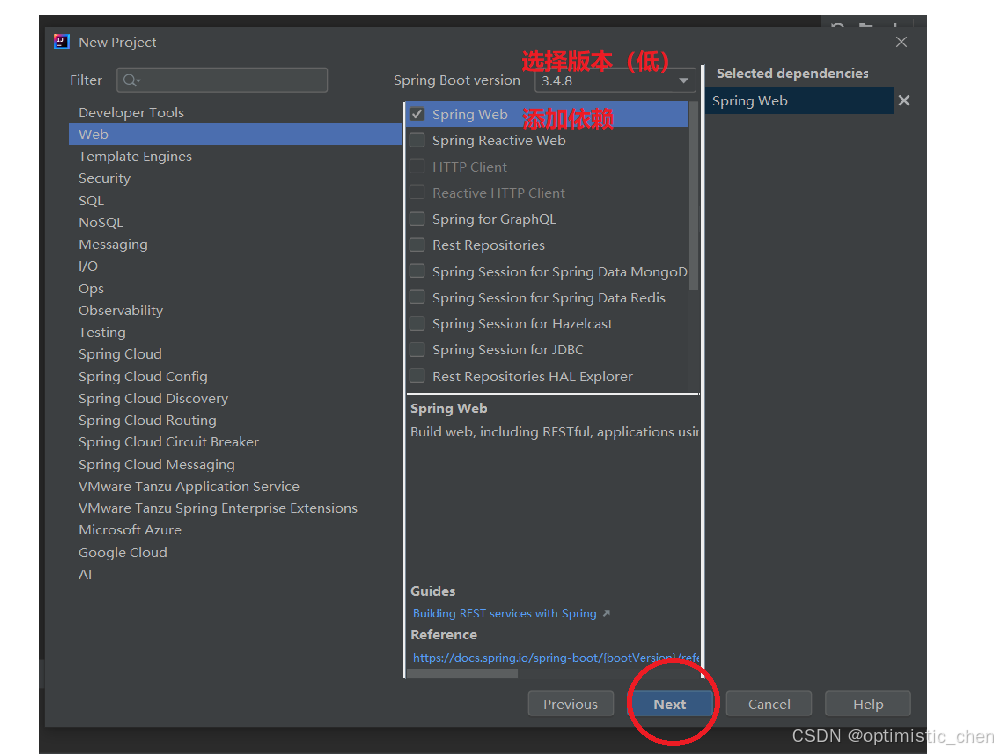Select the I/O category
The height and width of the screenshot is (754, 998).
point(88,266)
